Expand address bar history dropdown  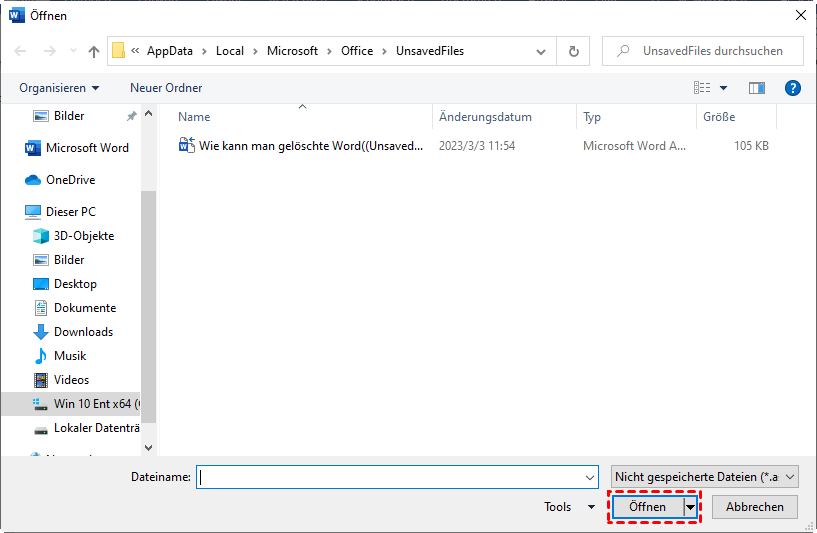(541, 52)
